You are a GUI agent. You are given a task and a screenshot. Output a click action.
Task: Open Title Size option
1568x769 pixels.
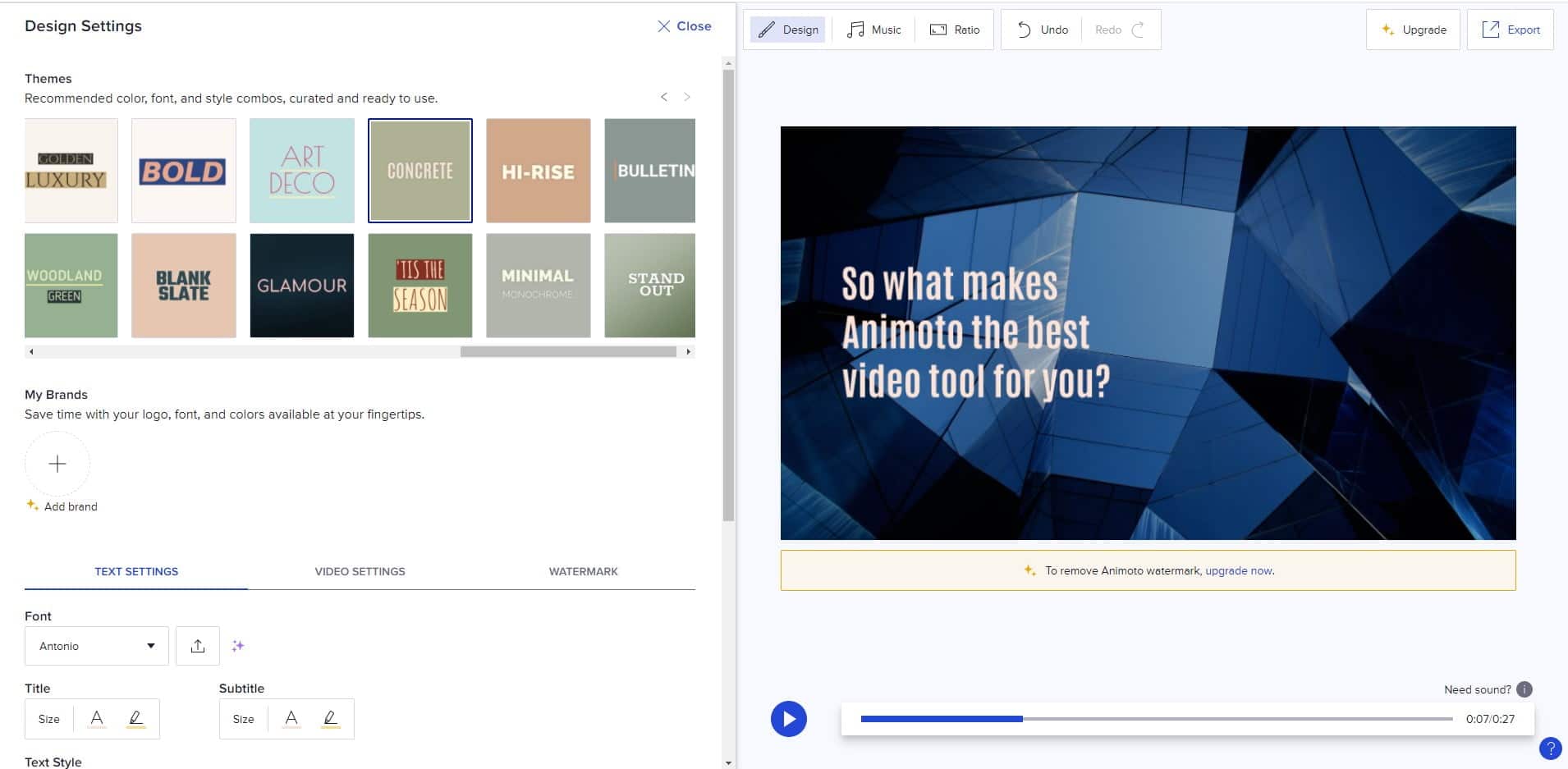[49, 719]
